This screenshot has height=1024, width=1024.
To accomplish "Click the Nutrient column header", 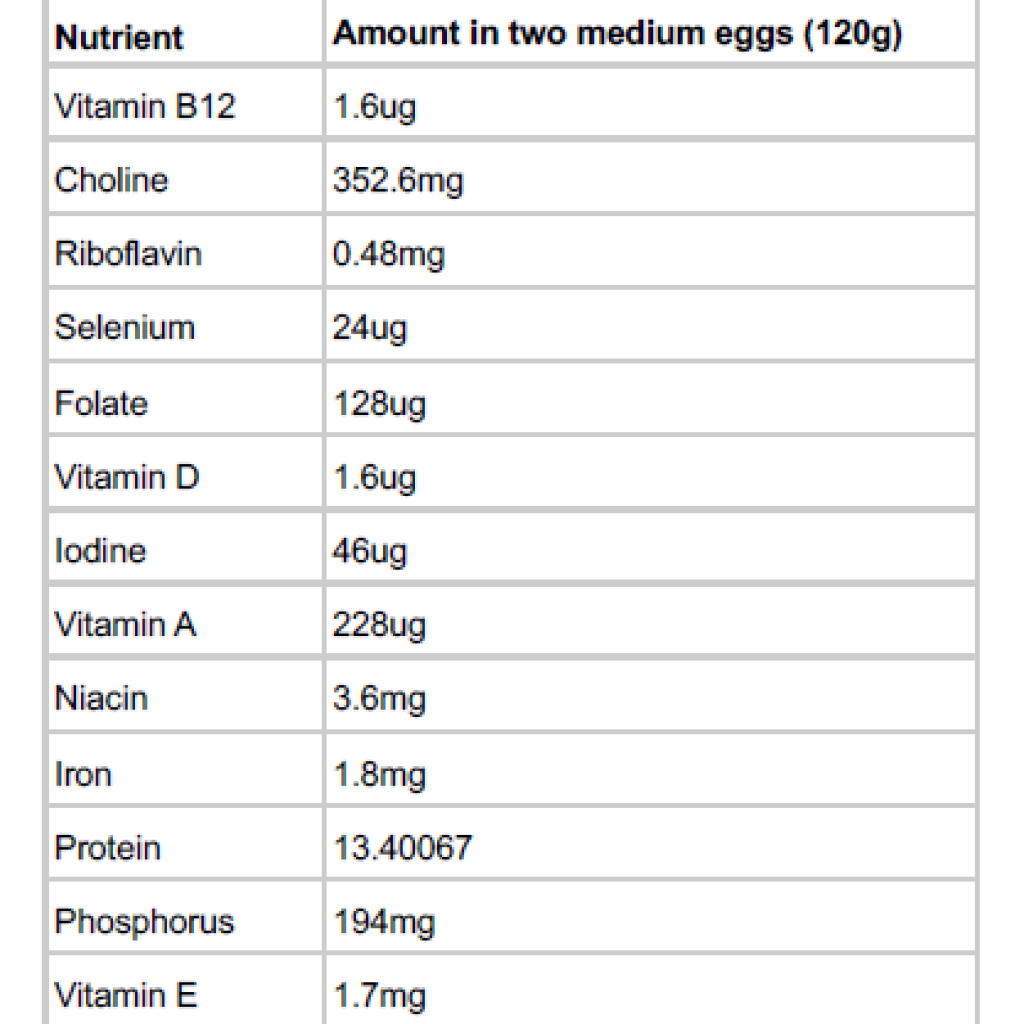I will click(x=119, y=37).
